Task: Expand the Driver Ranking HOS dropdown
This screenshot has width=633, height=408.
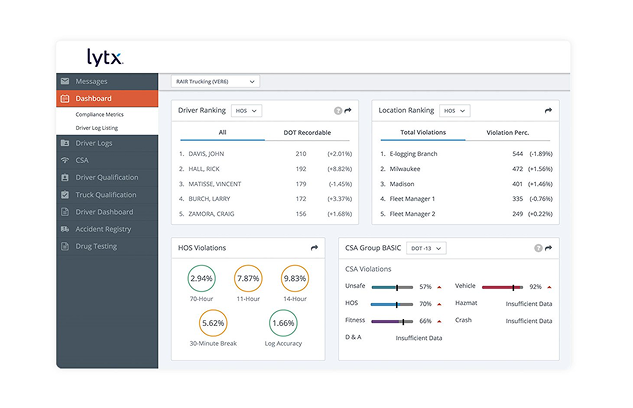Action: click(x=246, y=111)
